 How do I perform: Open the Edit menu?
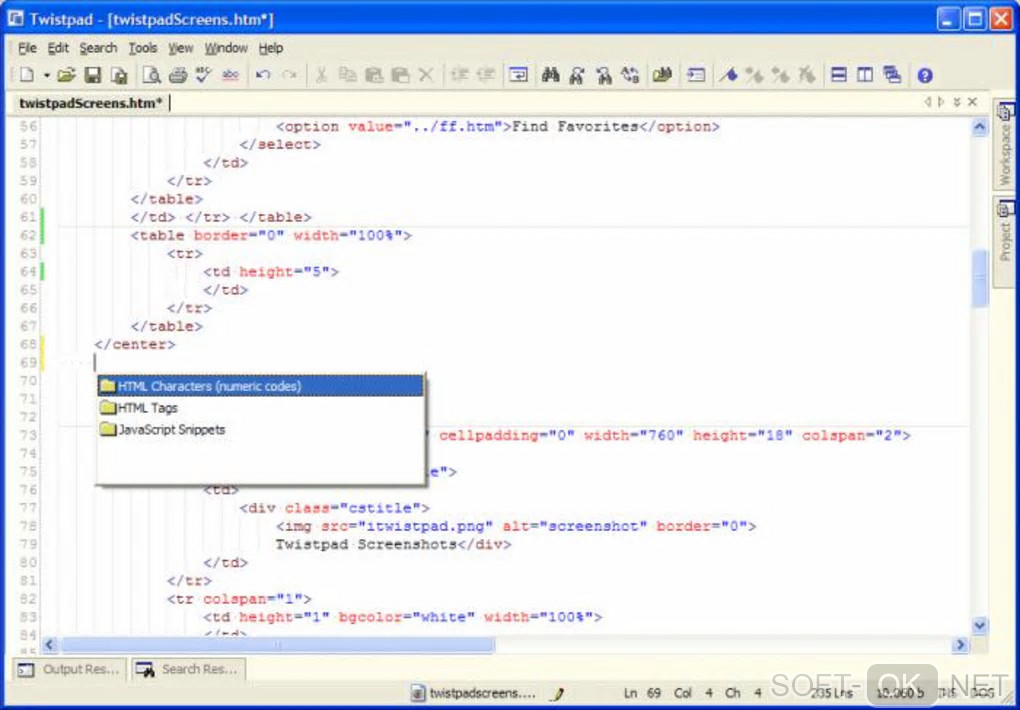point(58,48)
